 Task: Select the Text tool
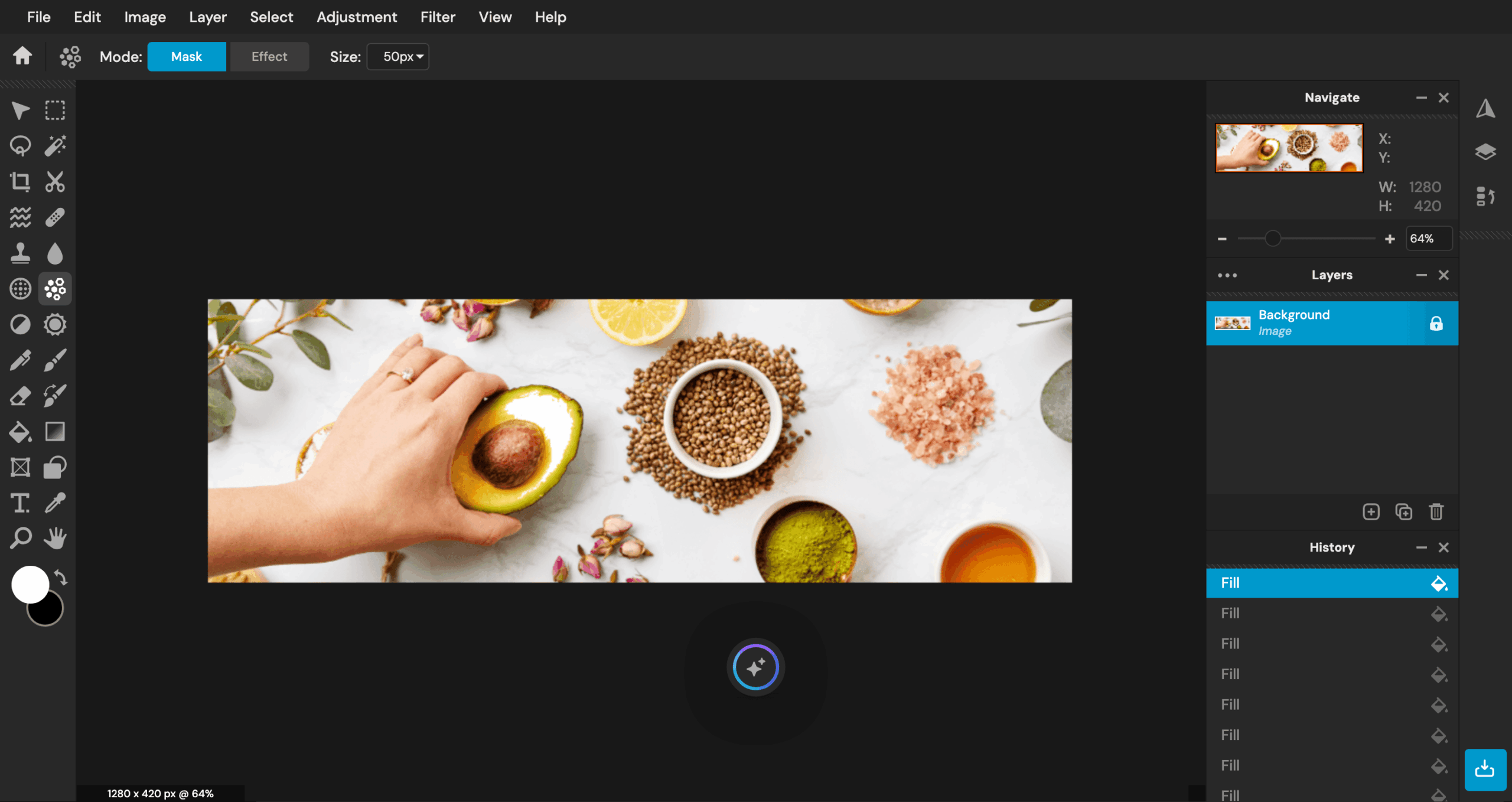point(21,503)
